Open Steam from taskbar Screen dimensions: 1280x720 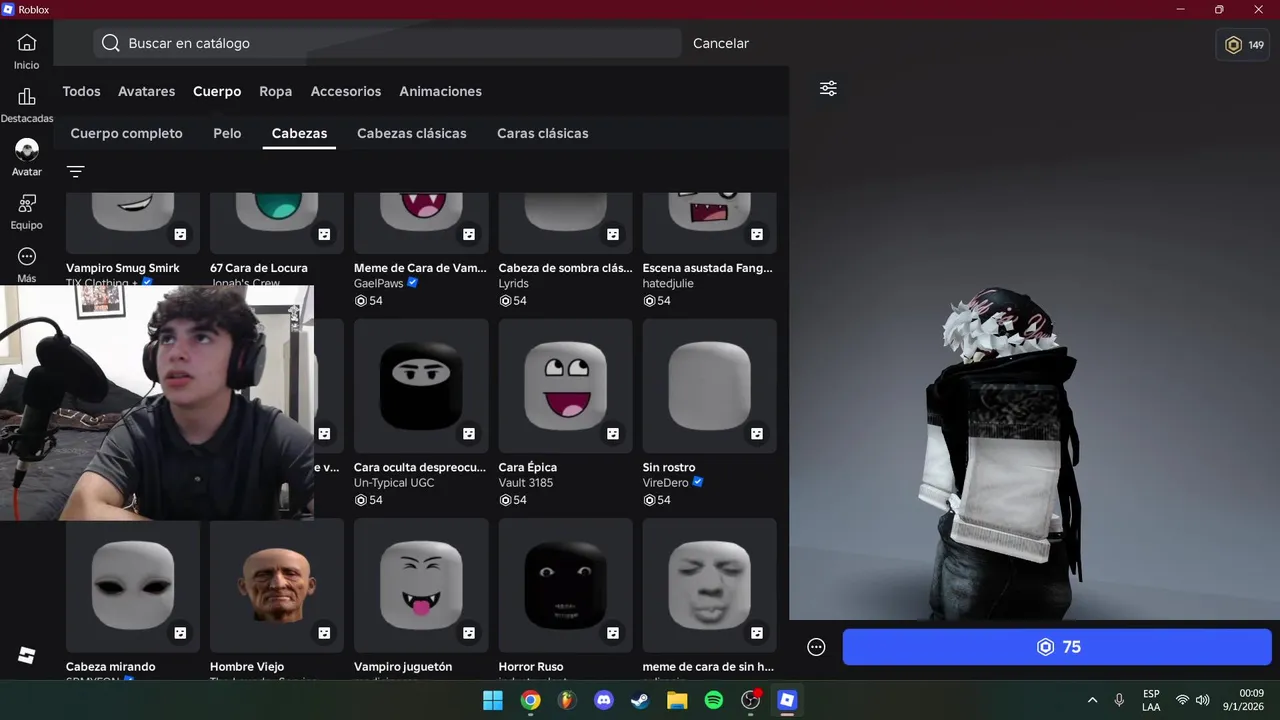click(640, 700)
